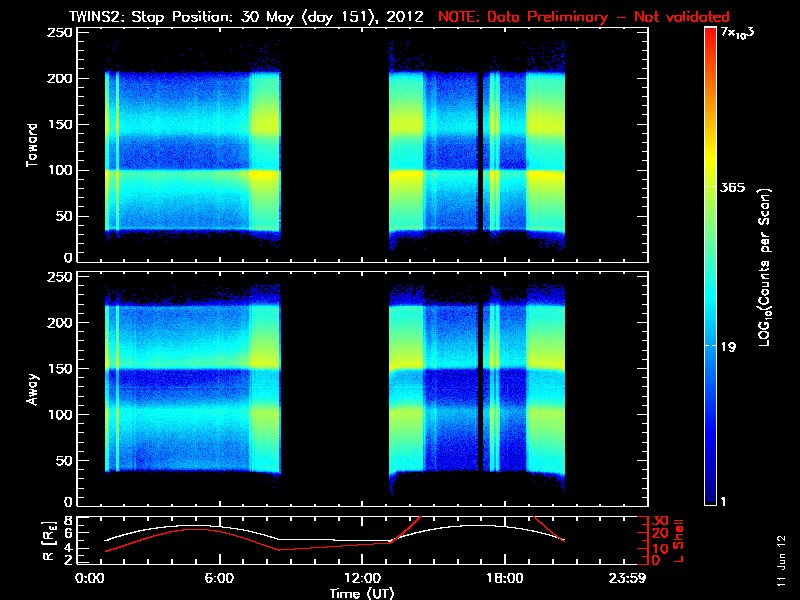Viewport: 800px width, 600px height.
Task: Click the white R curve peak near 6:00
Action: [x=196, y=526]
